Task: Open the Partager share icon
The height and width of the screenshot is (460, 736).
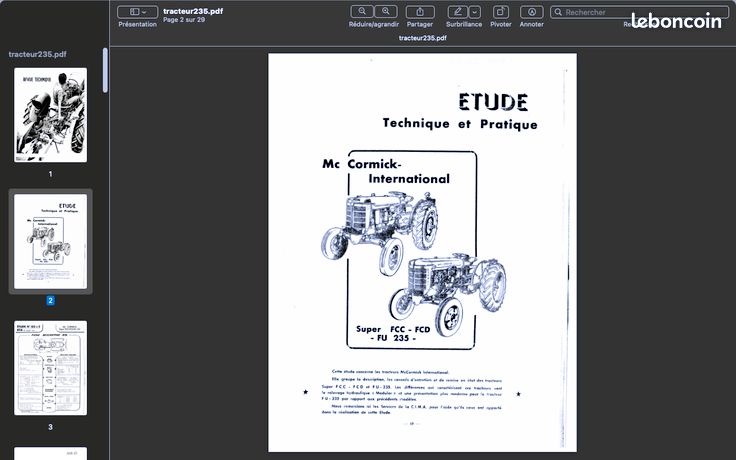Action: coord(420,12)
